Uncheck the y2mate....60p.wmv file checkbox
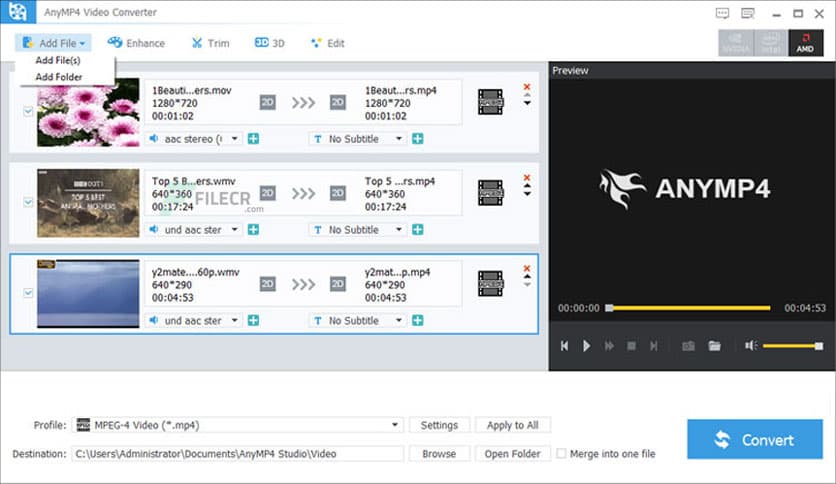This screenshot has height=484, width=836. click(x=28, y=293)
